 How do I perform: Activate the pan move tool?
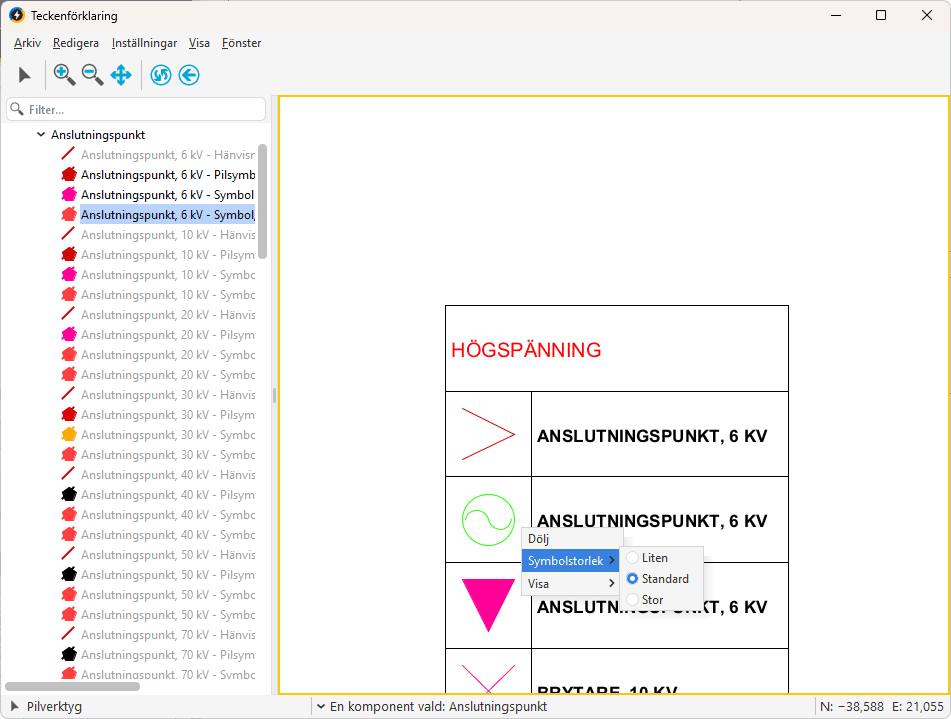121,75
